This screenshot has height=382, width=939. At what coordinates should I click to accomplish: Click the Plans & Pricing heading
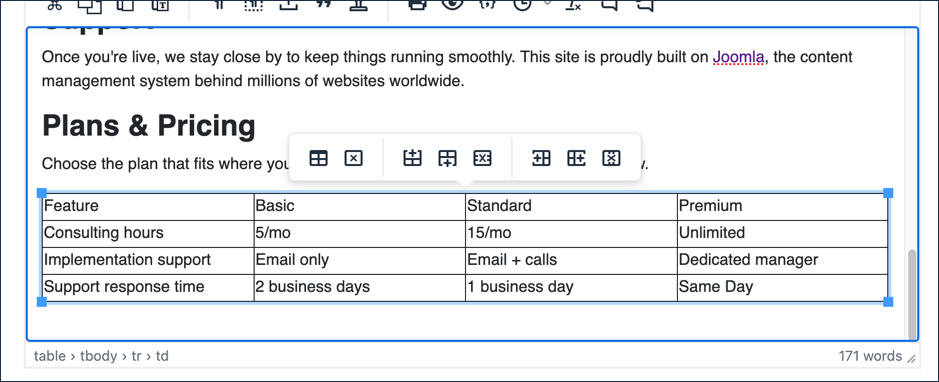pos(149,126)
